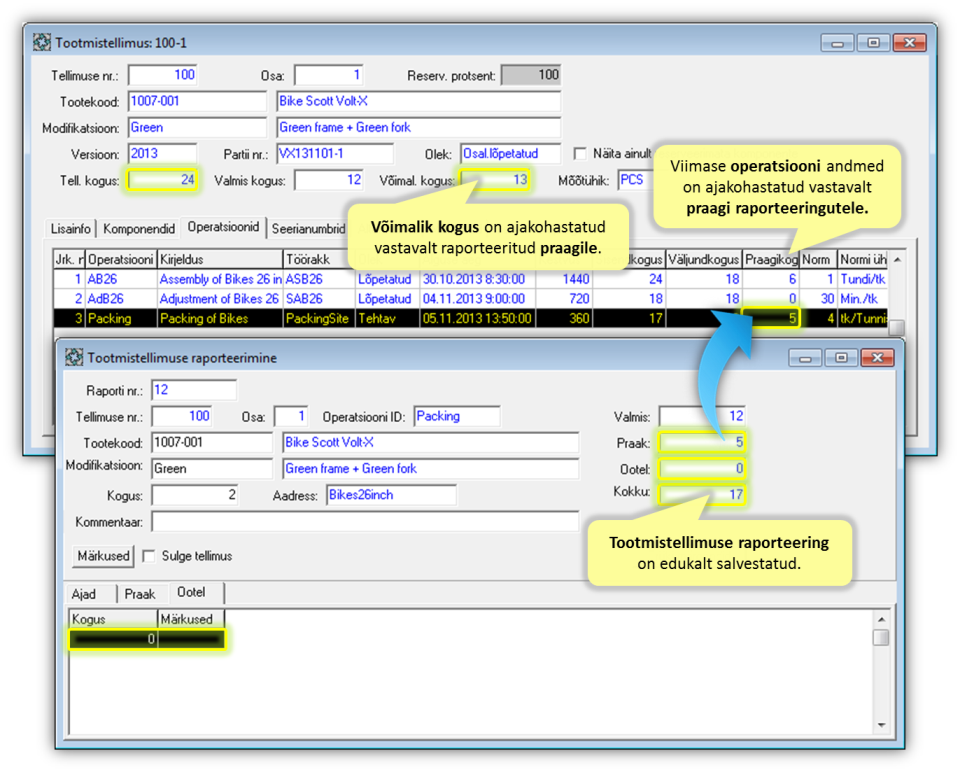Click the Tellimuse nr. field in Tootmistellimus window

coord(162,75)
